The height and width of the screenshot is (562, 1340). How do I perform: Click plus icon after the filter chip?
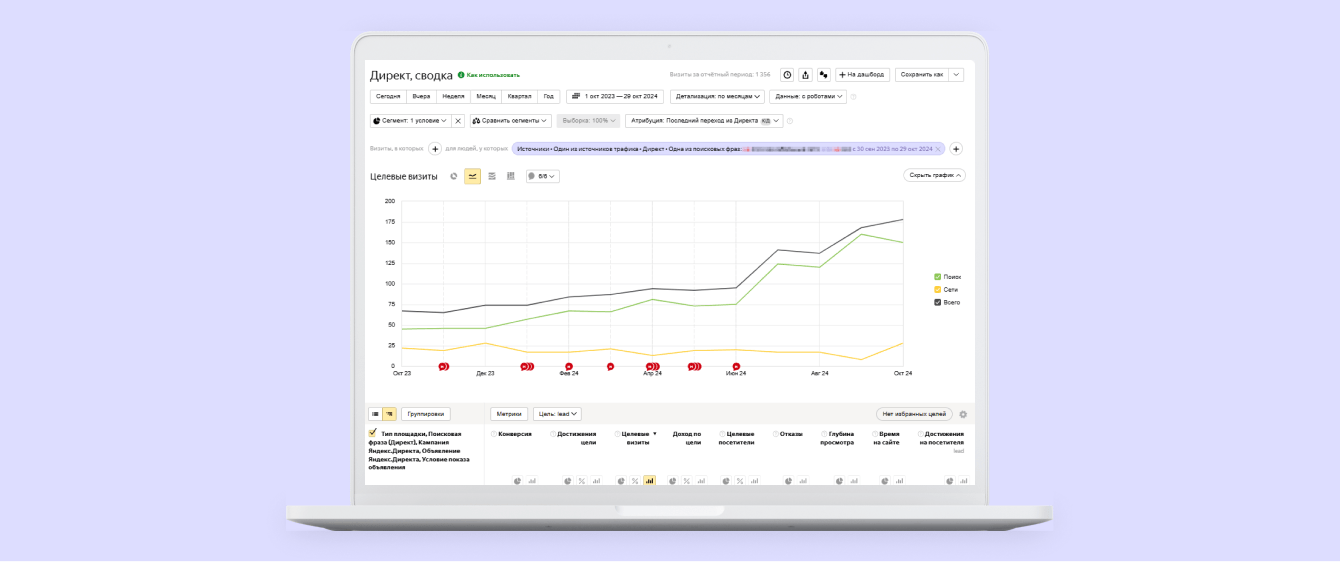tap(955, 149)
